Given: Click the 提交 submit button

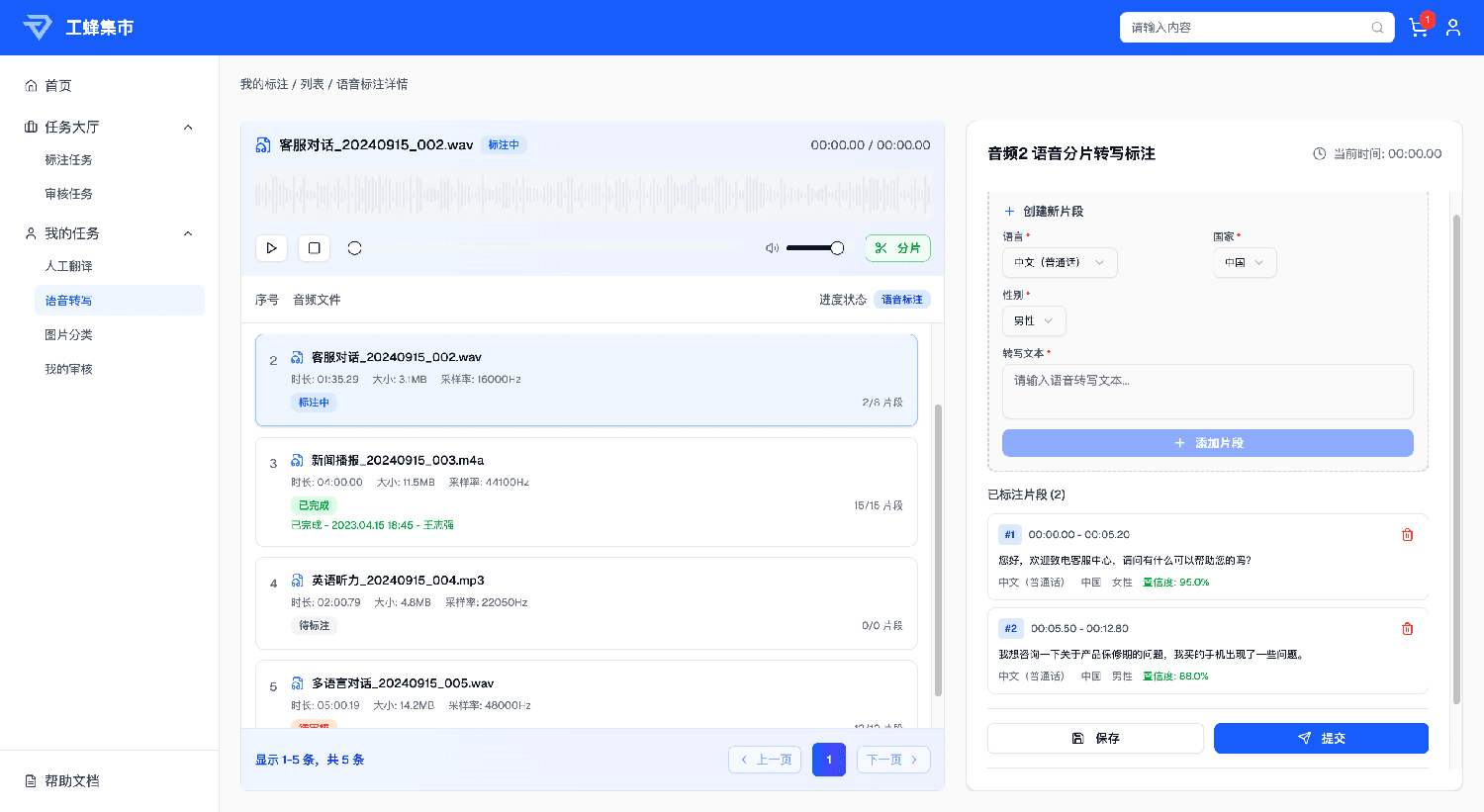Looking at the screenshot, I should [x=1320, y=738].
